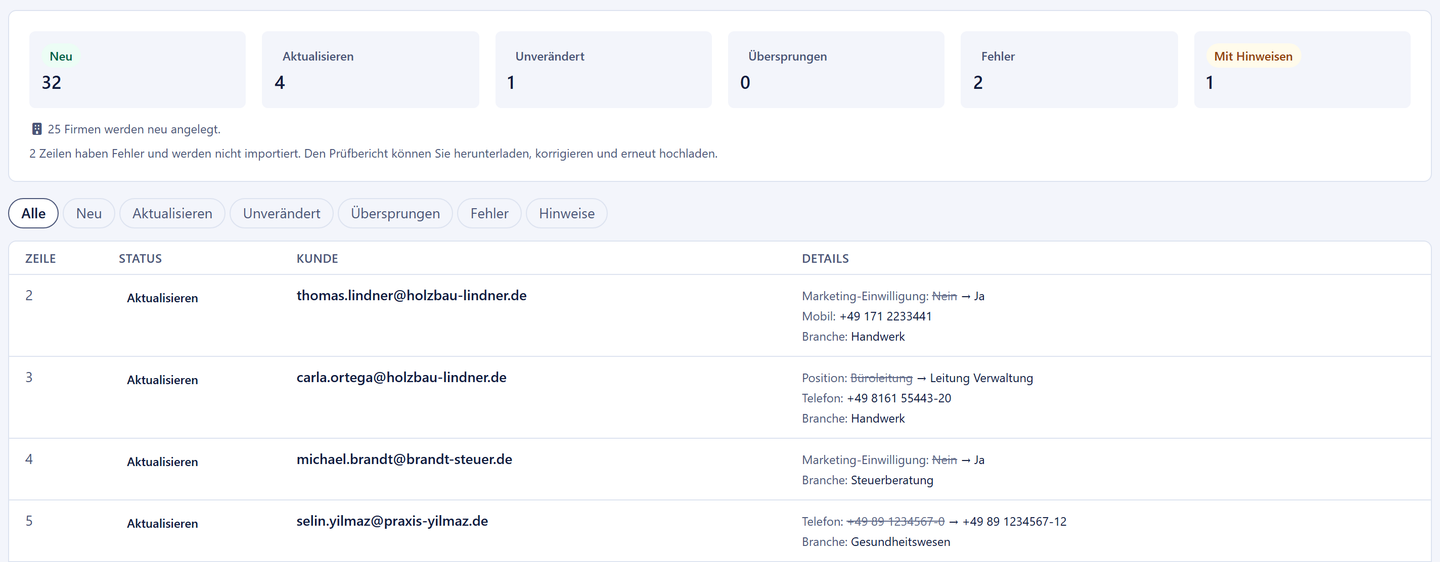The height and width of the screenshot is (562, 1440).
Task: Select the Alle filter tab
Action: (33, 213)
